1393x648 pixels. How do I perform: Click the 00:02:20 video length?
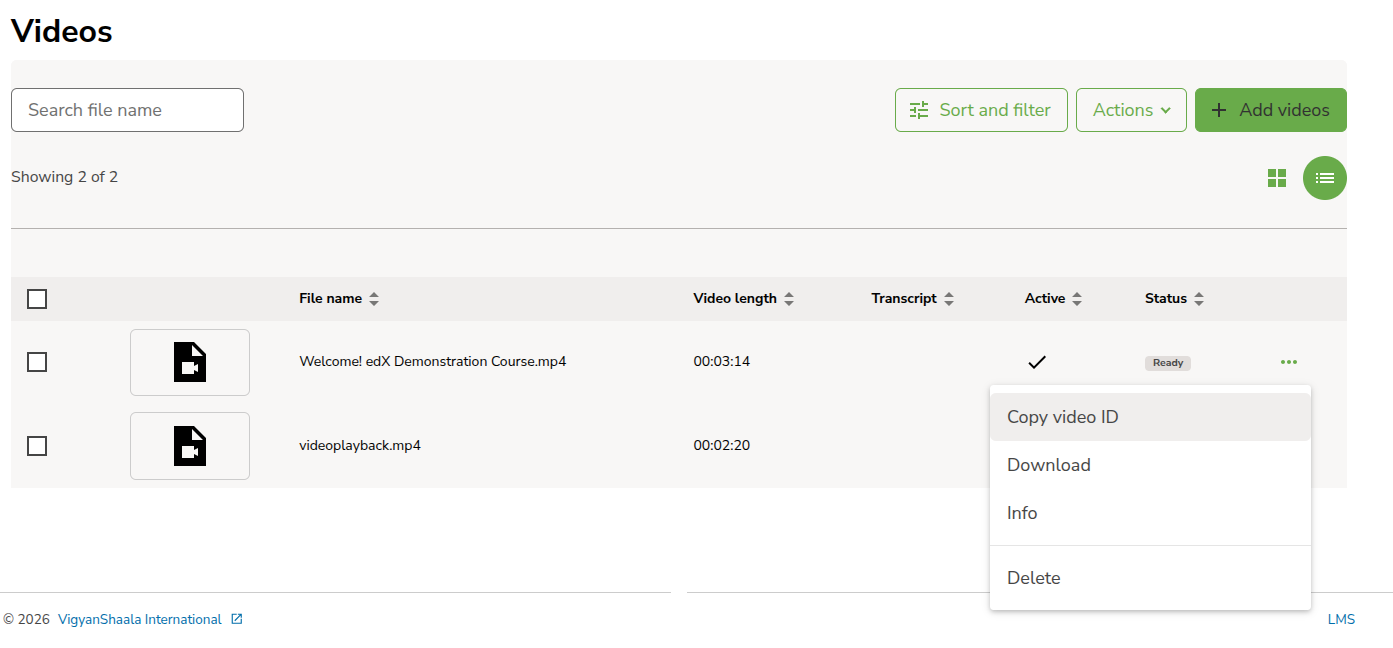click(722, 446)
